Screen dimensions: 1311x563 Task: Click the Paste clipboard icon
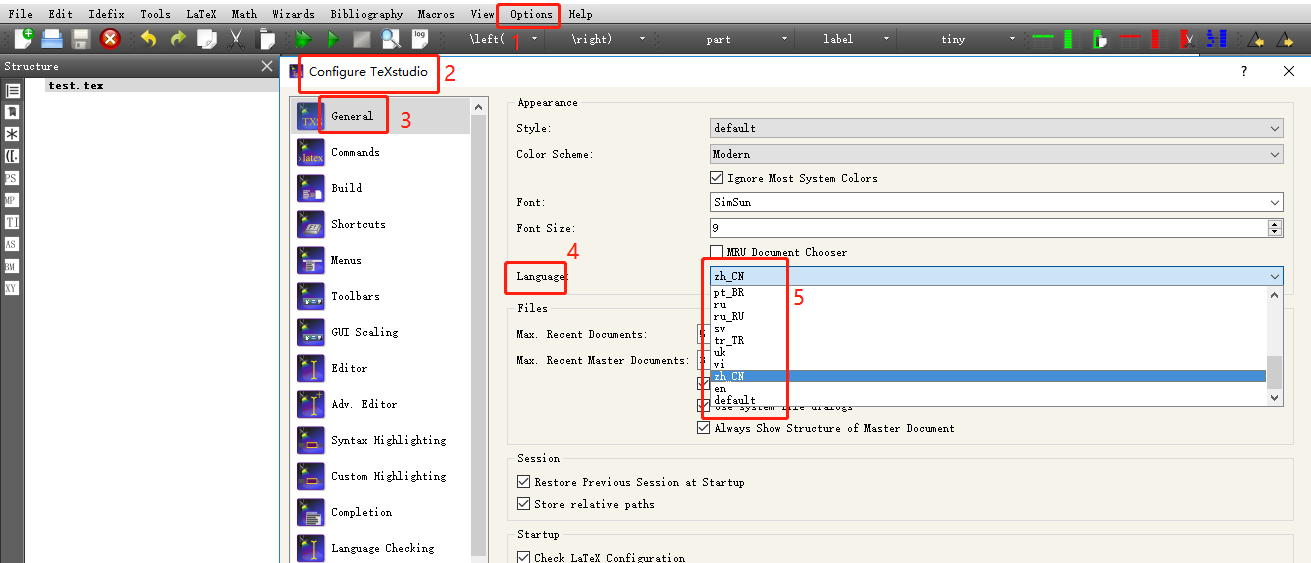pyautogui.click(x=266, y=39)
